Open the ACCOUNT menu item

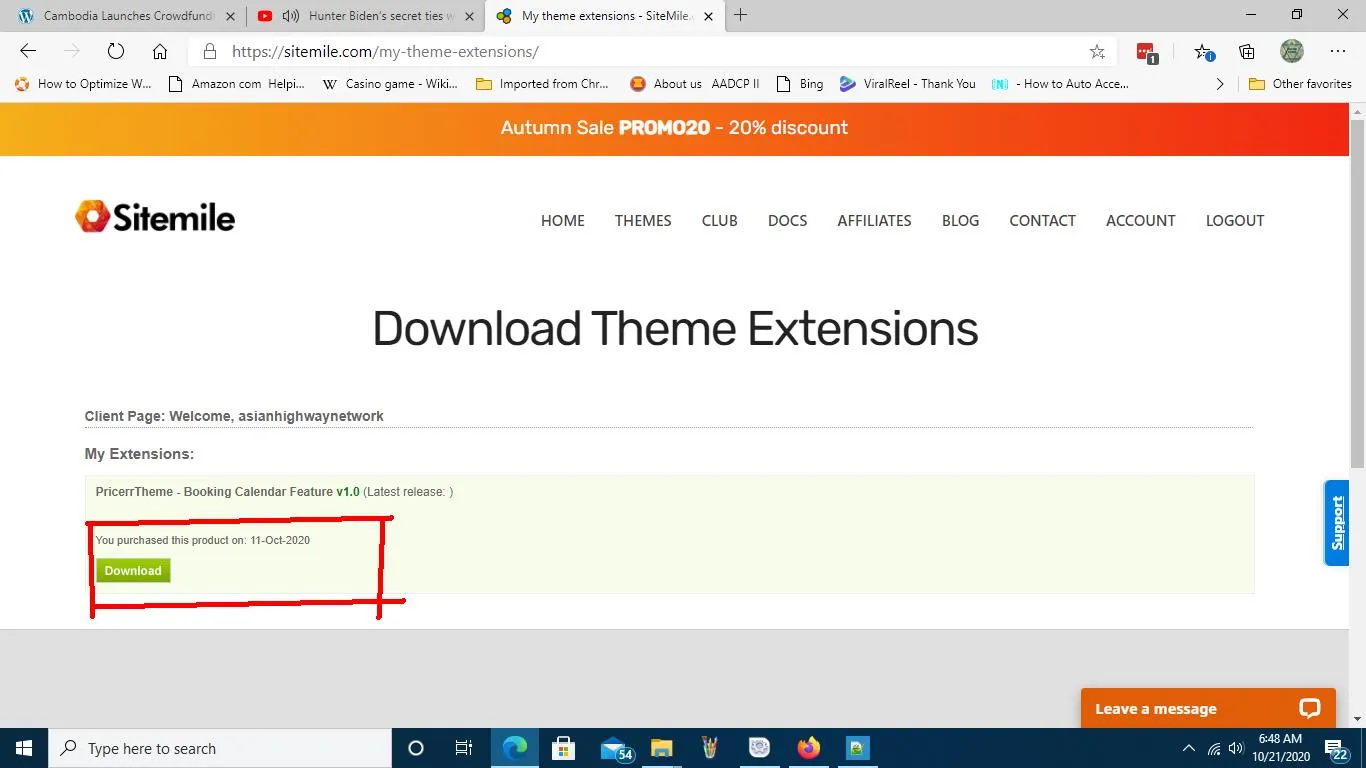click(x=1140, y=221)
